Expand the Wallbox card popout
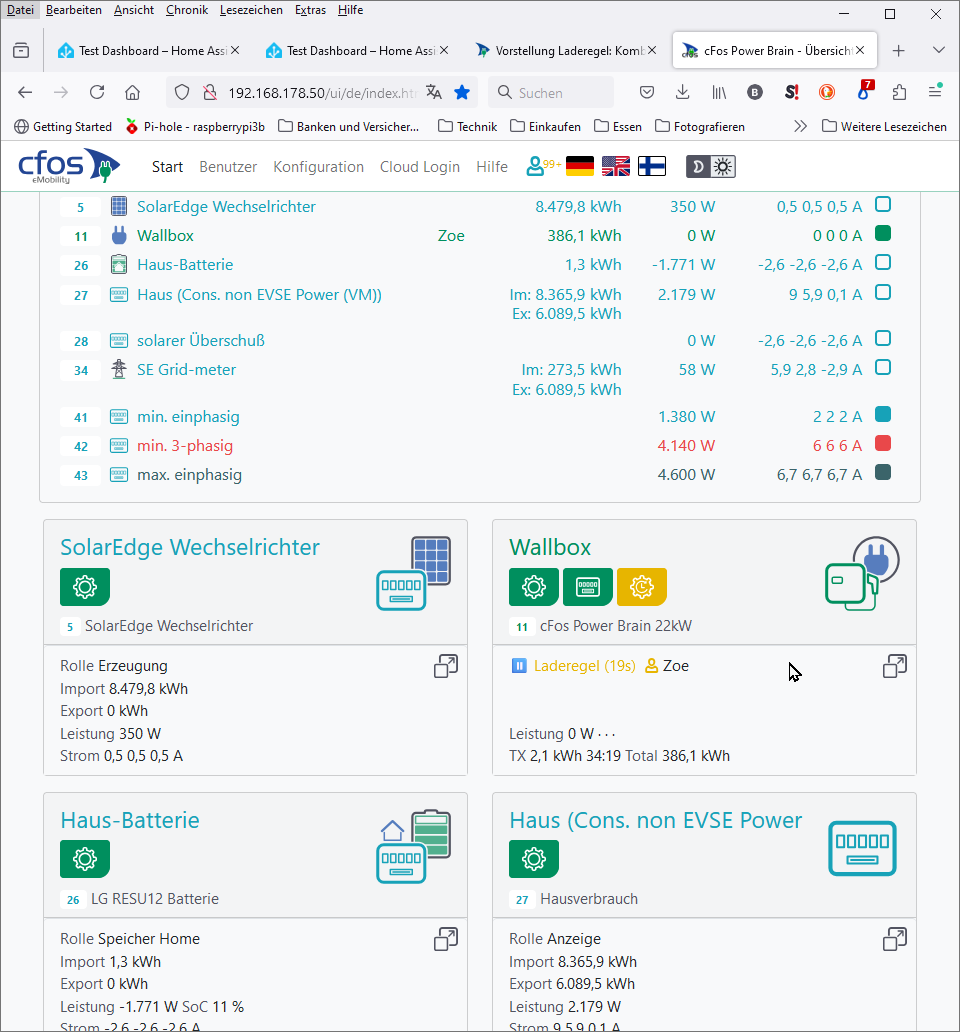The image size is (960, 1032). click(895, 667)
